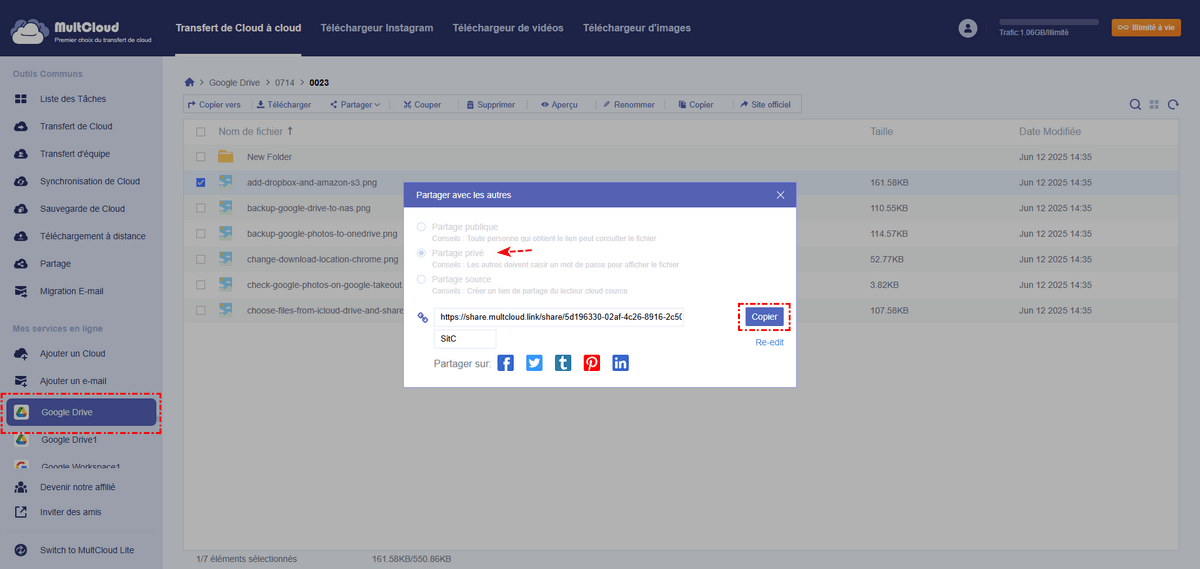Image resolution: width=1200 pixels, height=569 pixels.
Task: Share on Facebook
Action: 505,363
